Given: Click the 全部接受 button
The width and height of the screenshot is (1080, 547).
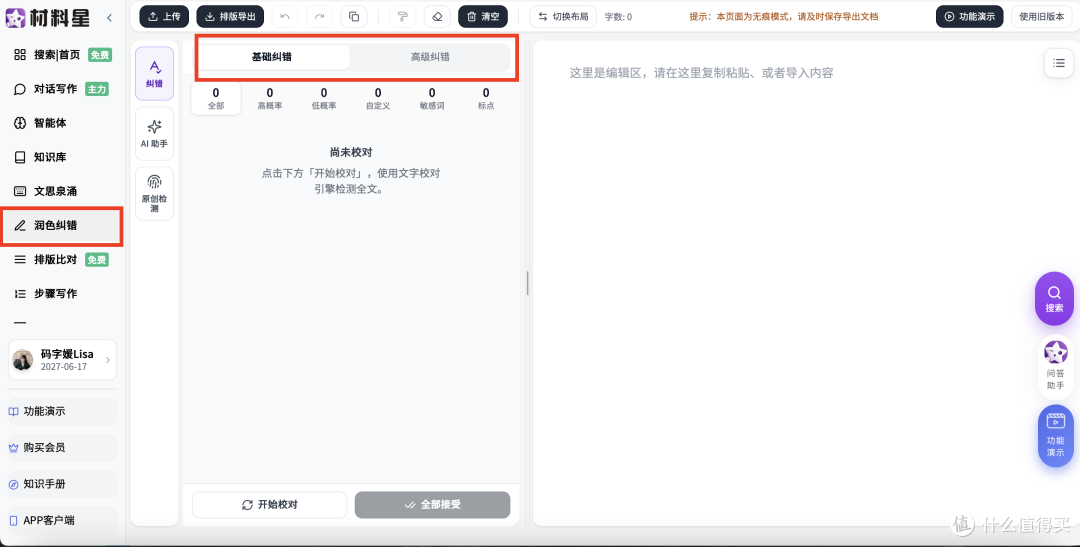Looking at the screenshot, I should (433, 505).
